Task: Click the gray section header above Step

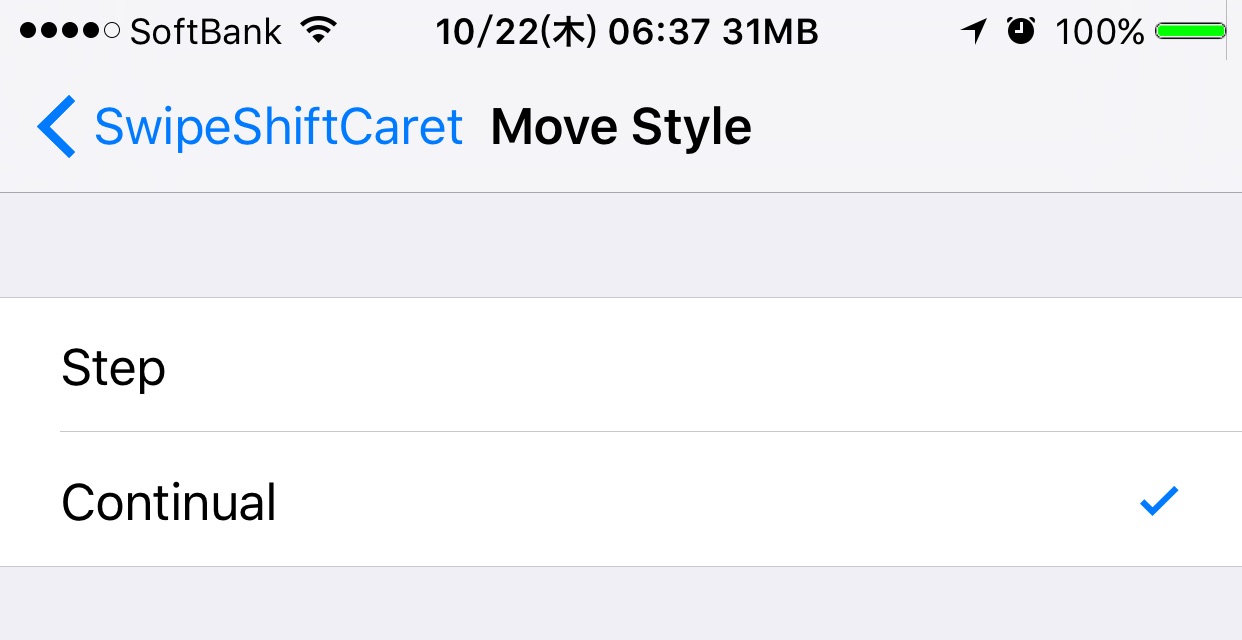Action: click(x=621, y=245)
